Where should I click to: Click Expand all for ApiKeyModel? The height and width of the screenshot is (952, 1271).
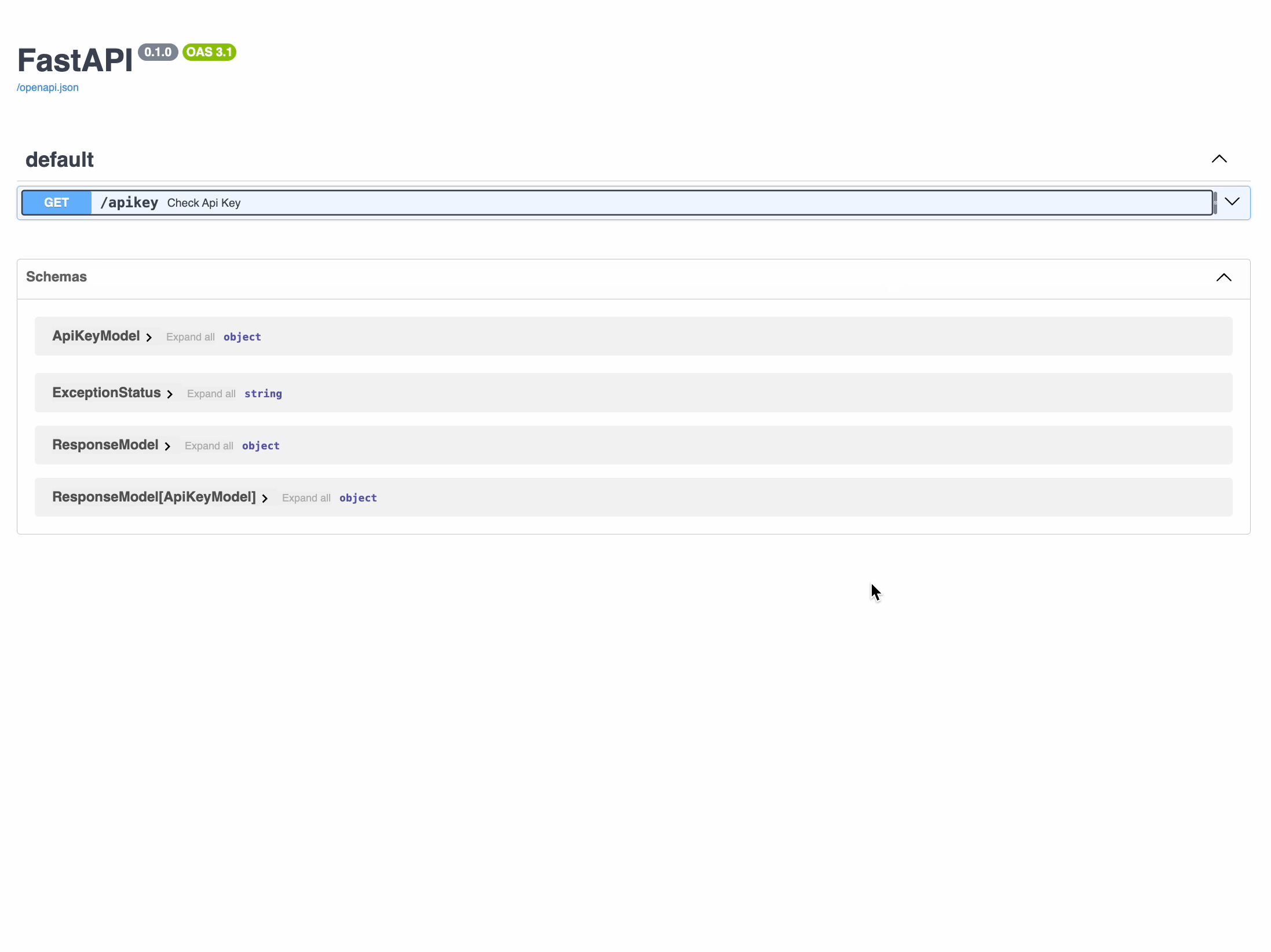pos(190,337)
